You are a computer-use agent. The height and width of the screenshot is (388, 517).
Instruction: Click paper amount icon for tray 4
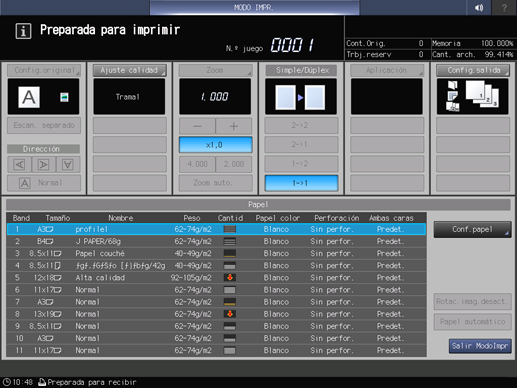(230, 266)
